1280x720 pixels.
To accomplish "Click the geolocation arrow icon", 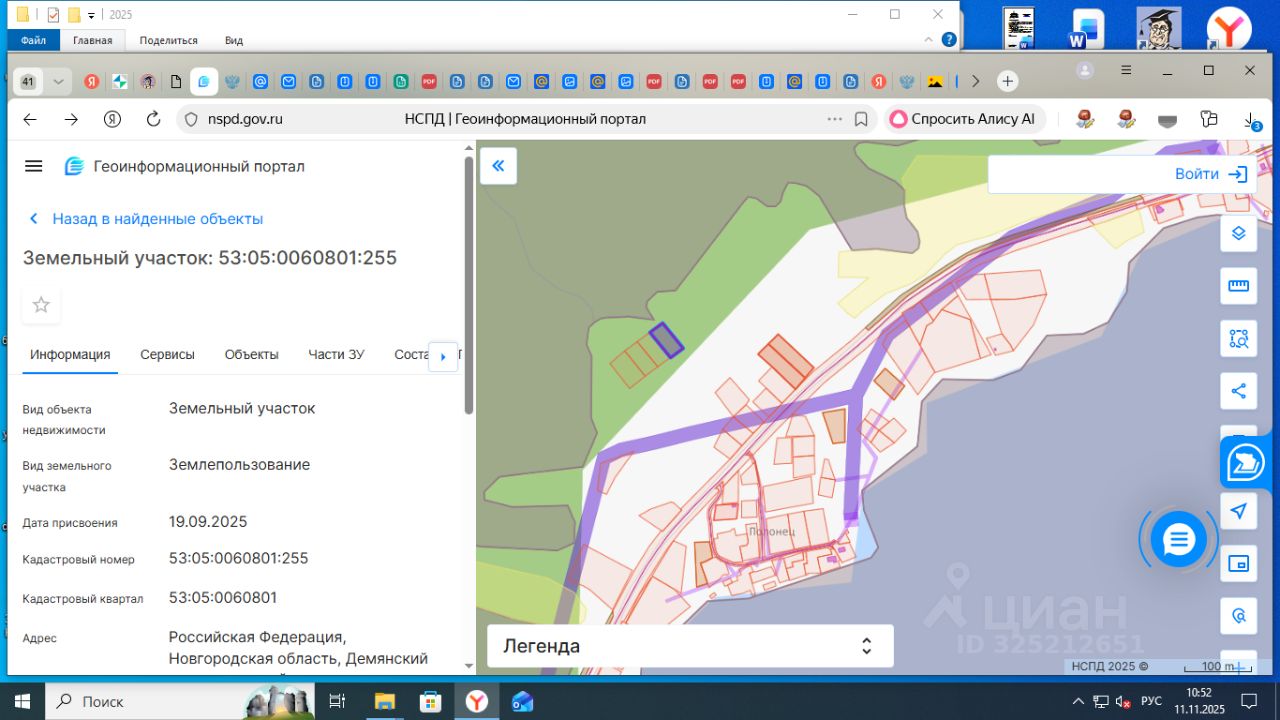I will tap(1238, 511).
